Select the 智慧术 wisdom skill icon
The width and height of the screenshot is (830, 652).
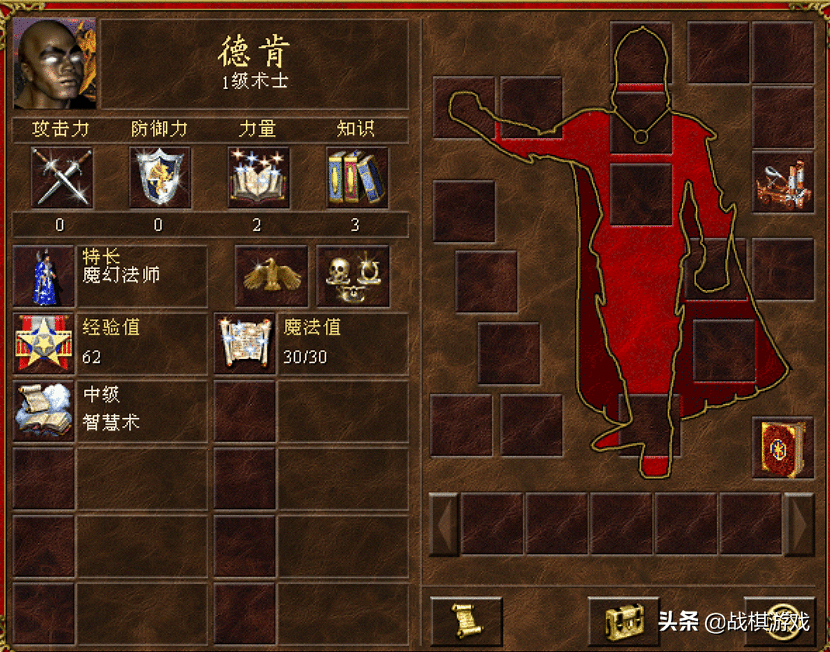43,411
